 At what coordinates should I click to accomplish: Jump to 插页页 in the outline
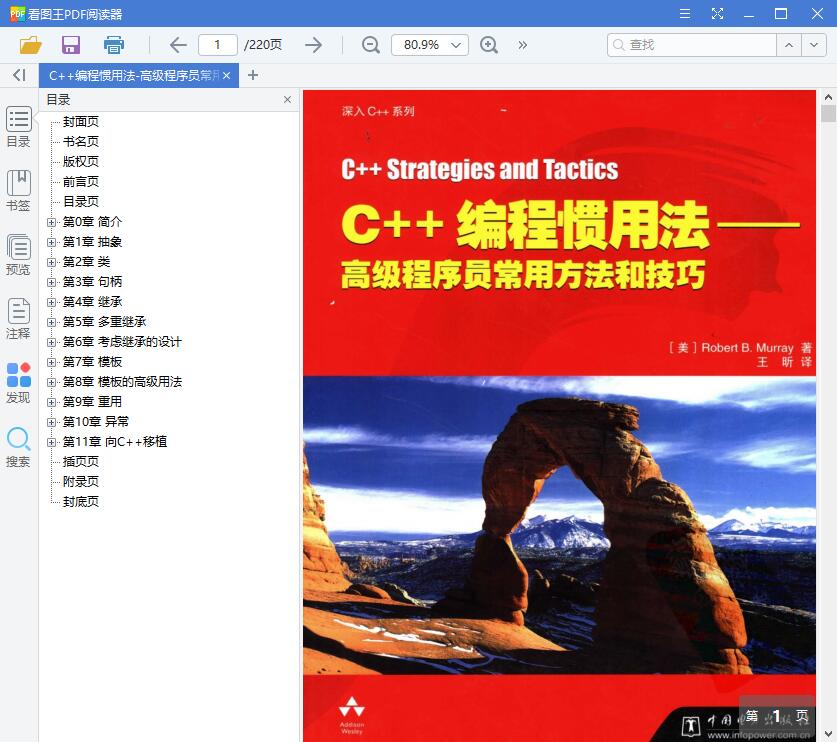81,461
